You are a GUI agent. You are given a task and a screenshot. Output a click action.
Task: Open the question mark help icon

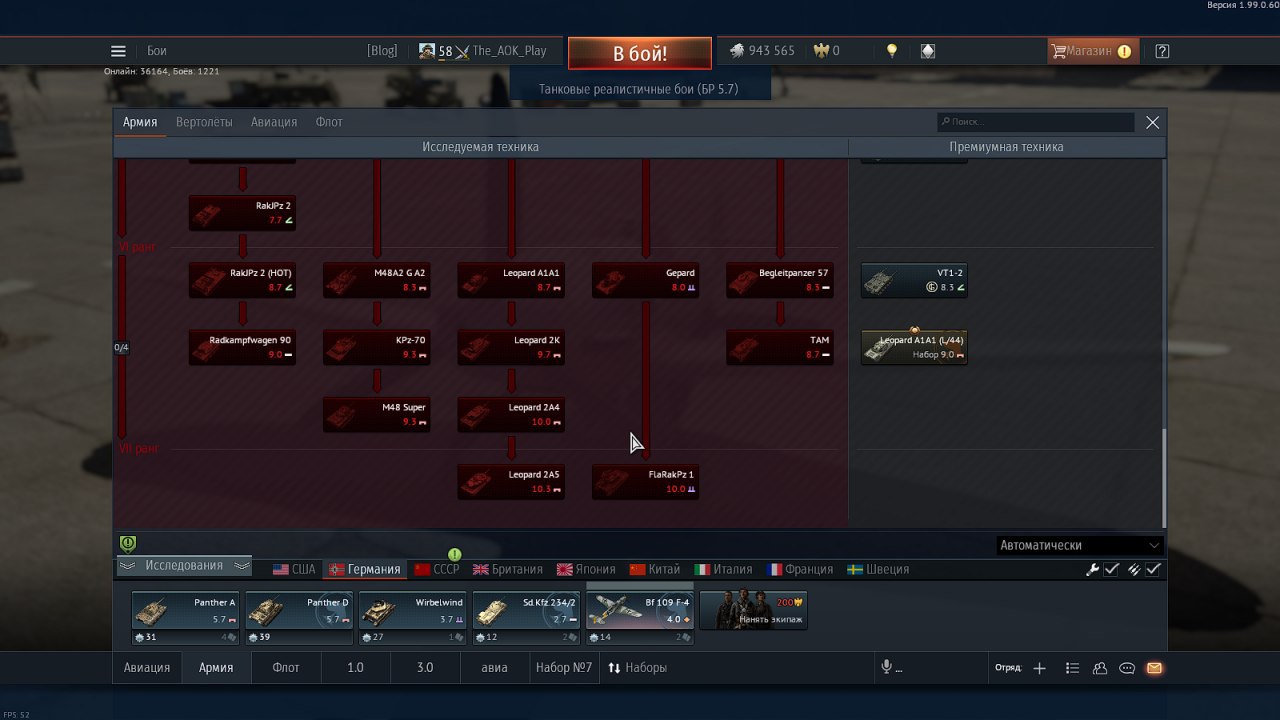pyautogui.click(x=1162, y=51)
